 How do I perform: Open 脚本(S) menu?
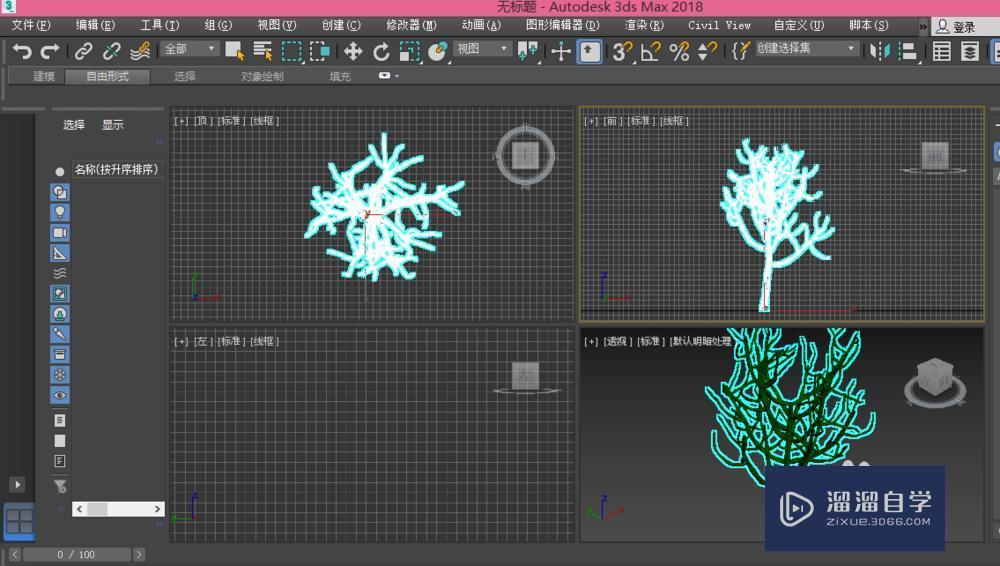coord(869,26)
